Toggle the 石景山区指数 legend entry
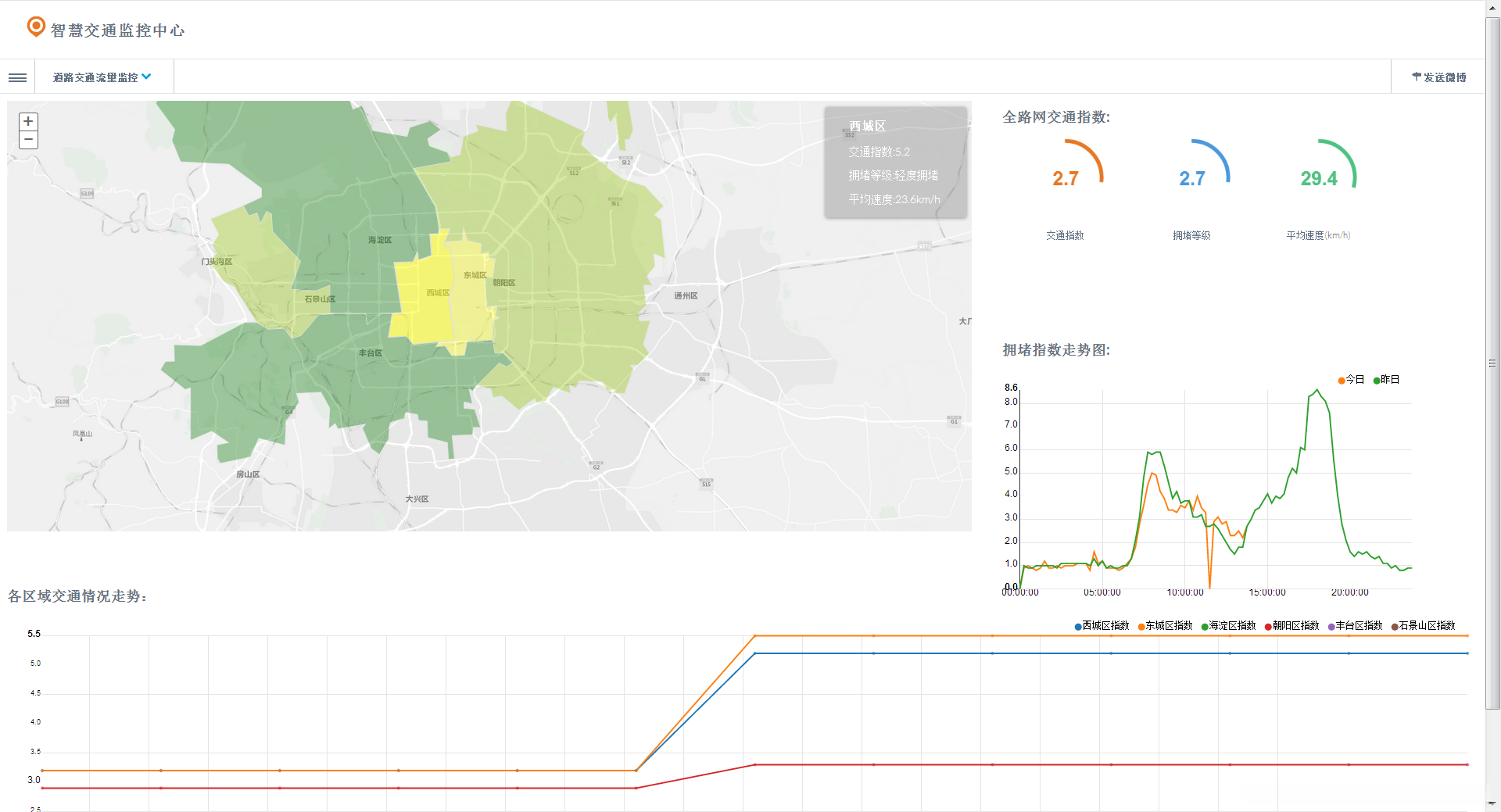The image size is (1501, 812). (1423, 626)
